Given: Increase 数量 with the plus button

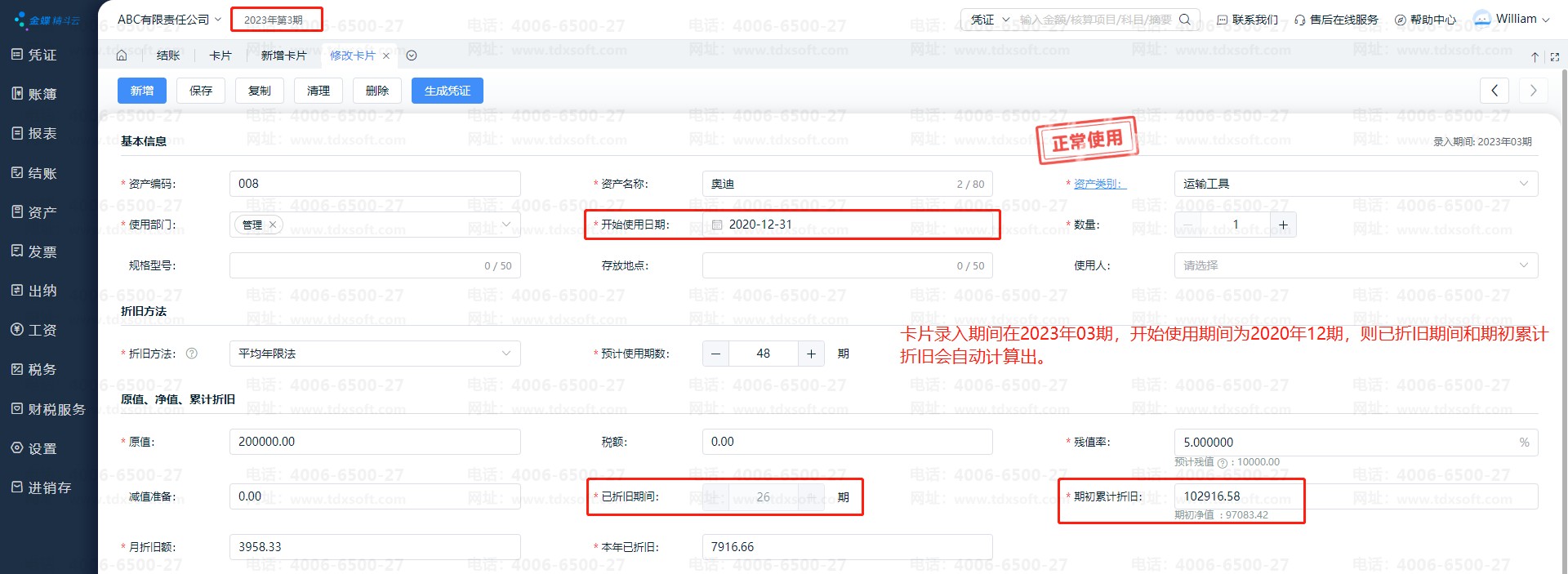Looking at the screenshot, I should point(1283,225).
